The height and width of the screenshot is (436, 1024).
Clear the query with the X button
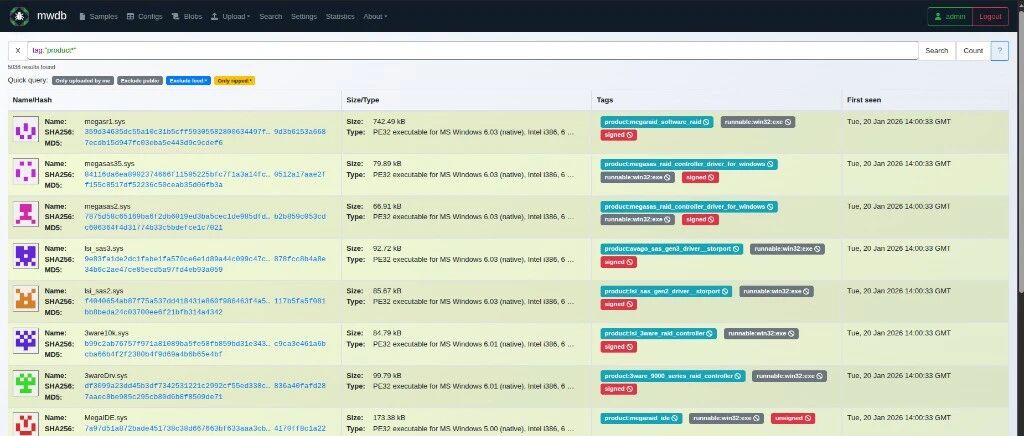click(x=18, y=50)
